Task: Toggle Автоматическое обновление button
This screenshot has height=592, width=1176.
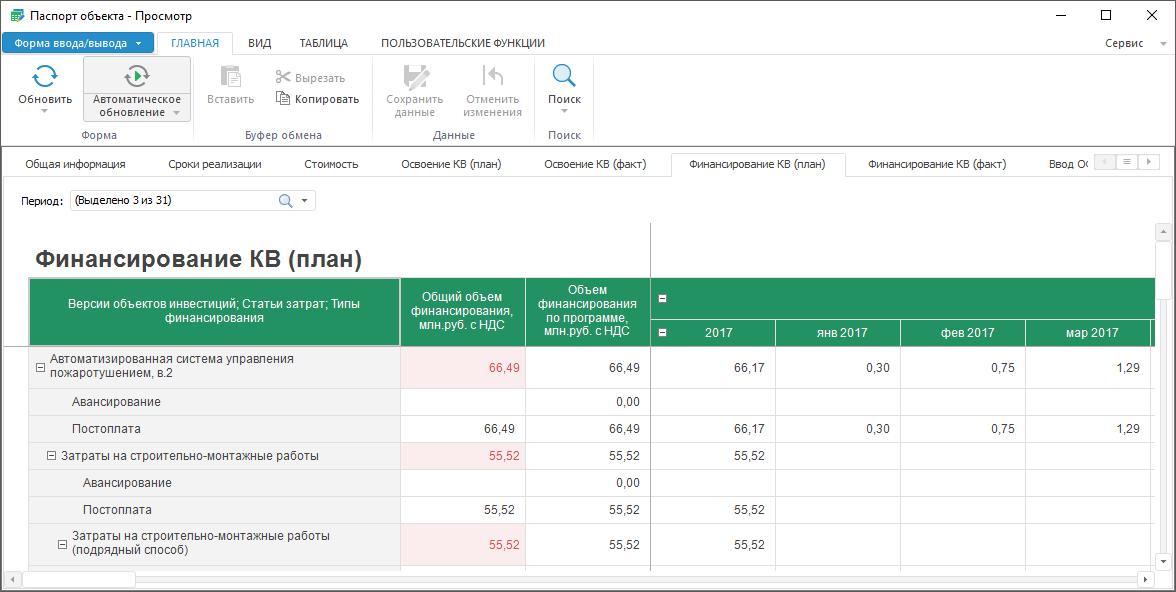Action: pos(136,77)
